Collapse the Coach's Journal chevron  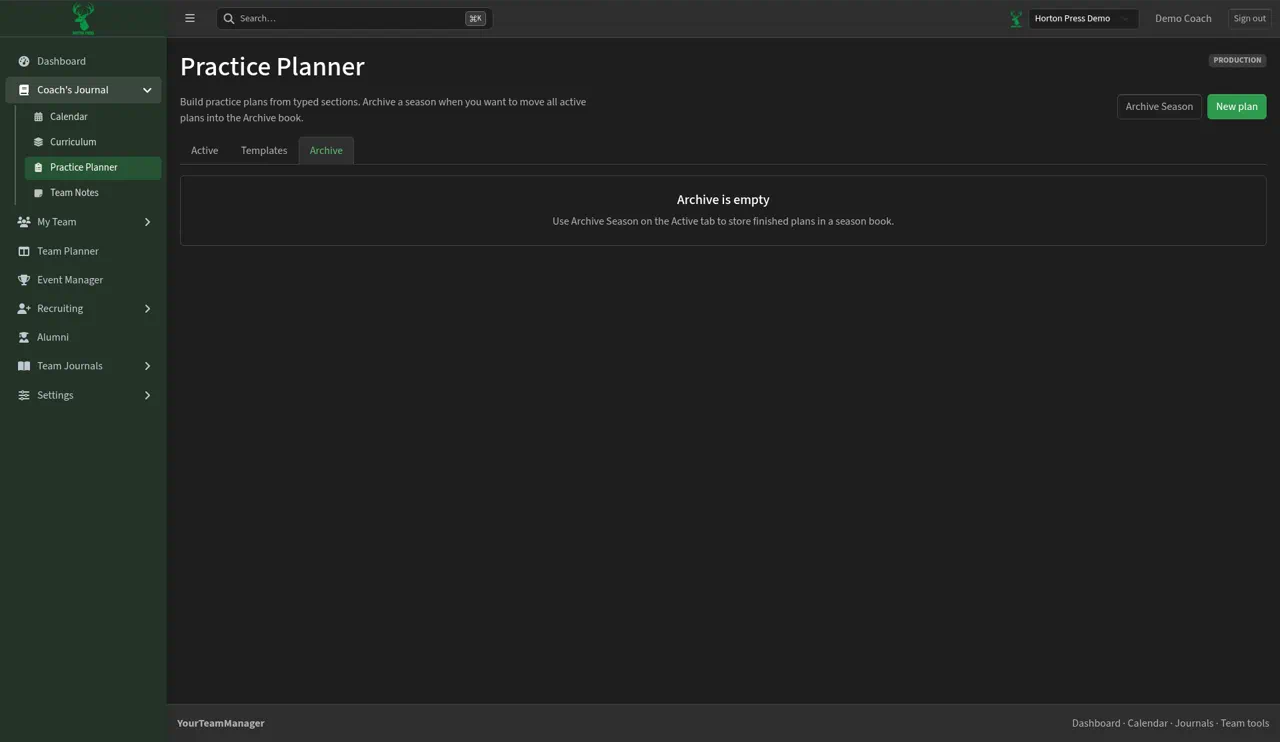[147, 90]
